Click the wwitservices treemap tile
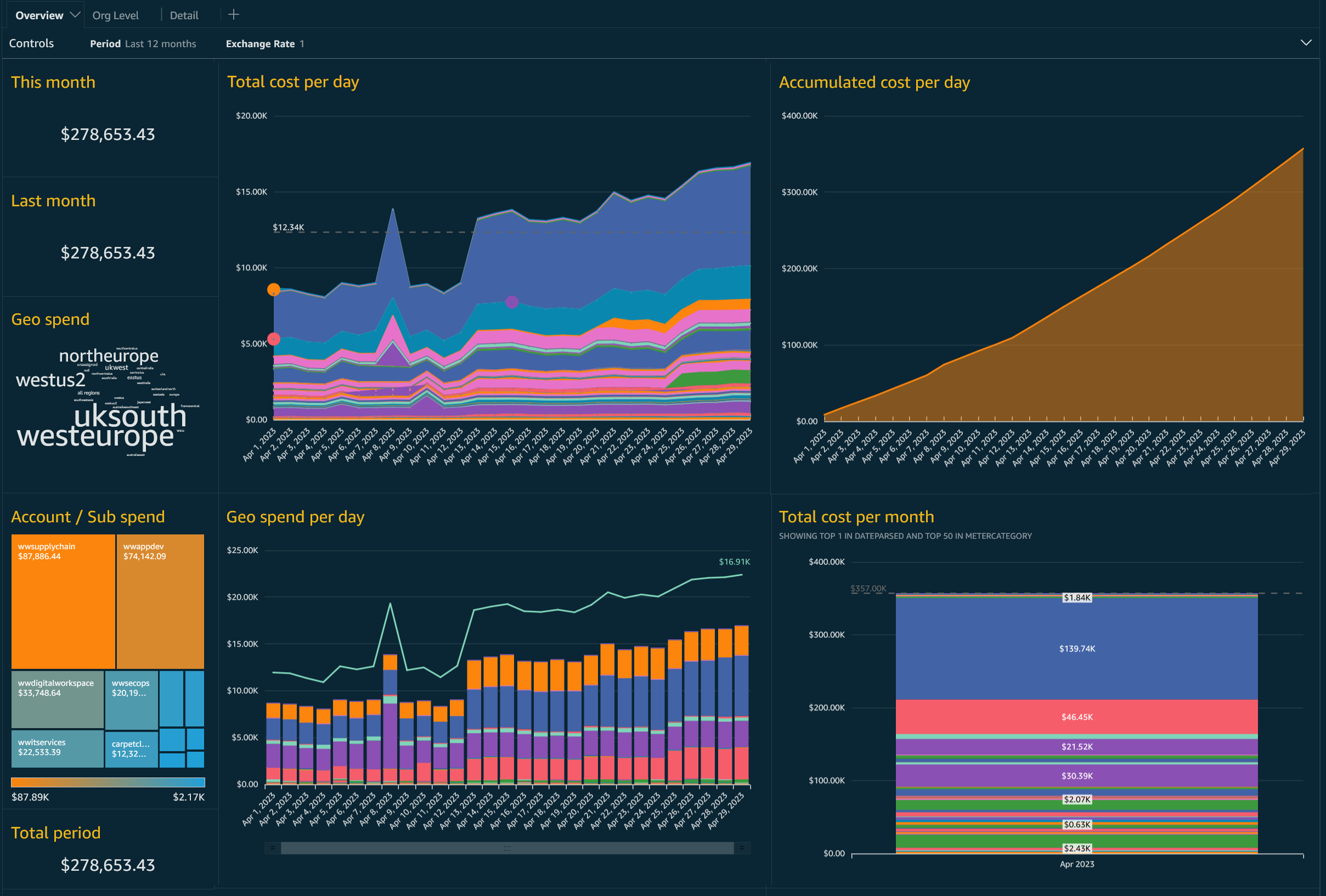 tap(58, 748)
